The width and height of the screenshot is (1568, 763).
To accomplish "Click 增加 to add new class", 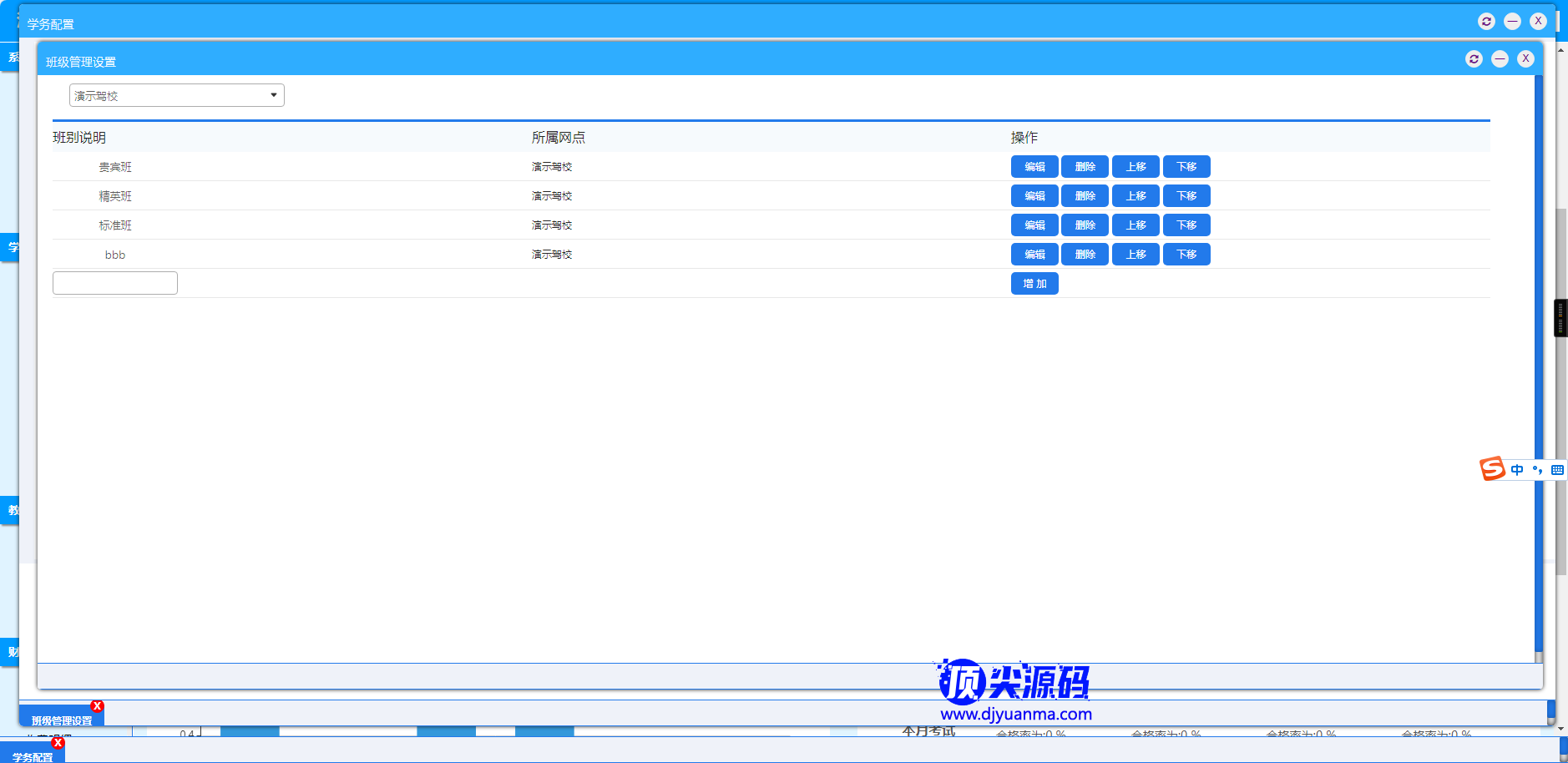I will [x=1034, y=284].
